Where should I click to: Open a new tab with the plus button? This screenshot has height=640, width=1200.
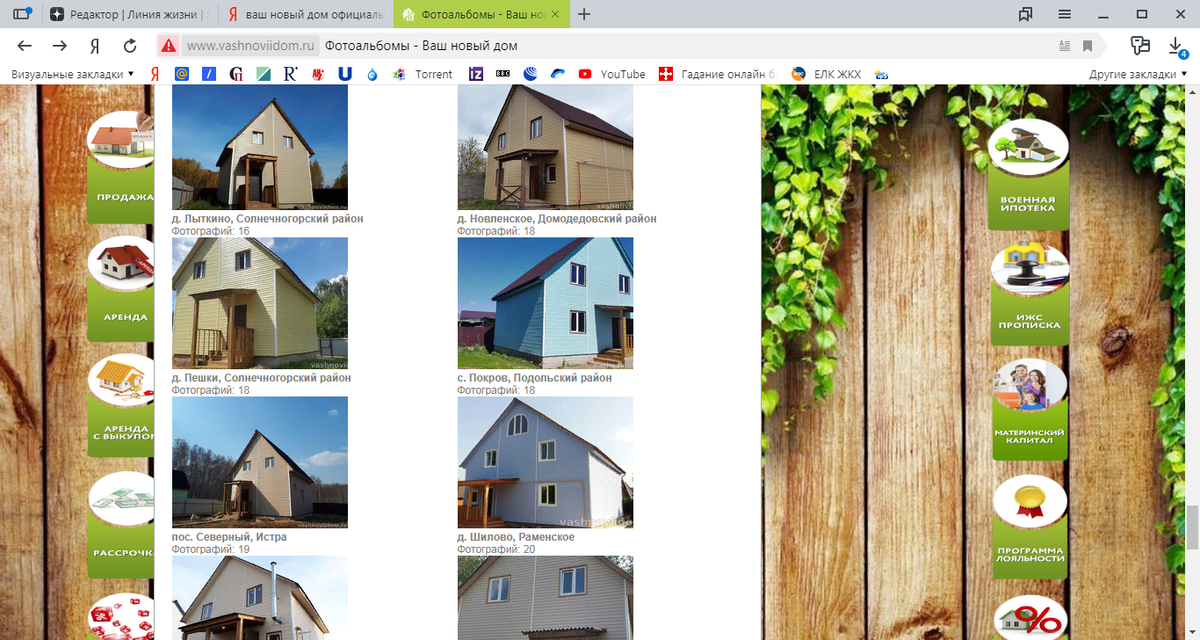tap(584, 14)
